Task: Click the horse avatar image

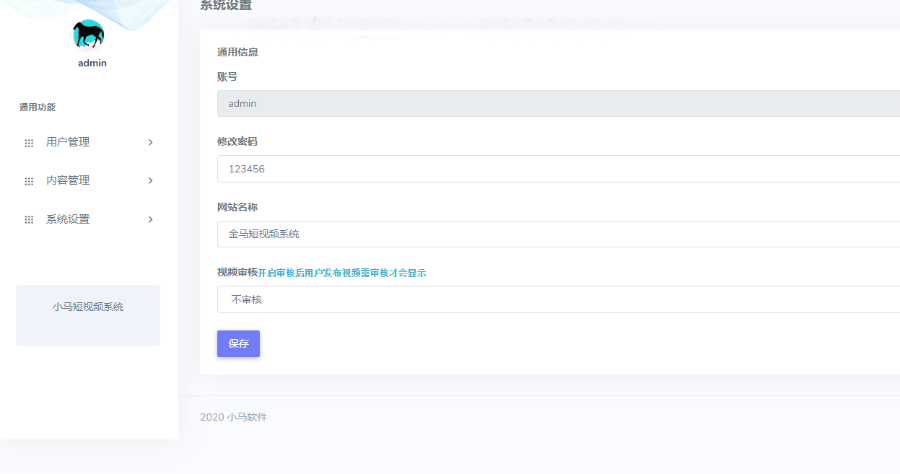Action: point(88,34)
